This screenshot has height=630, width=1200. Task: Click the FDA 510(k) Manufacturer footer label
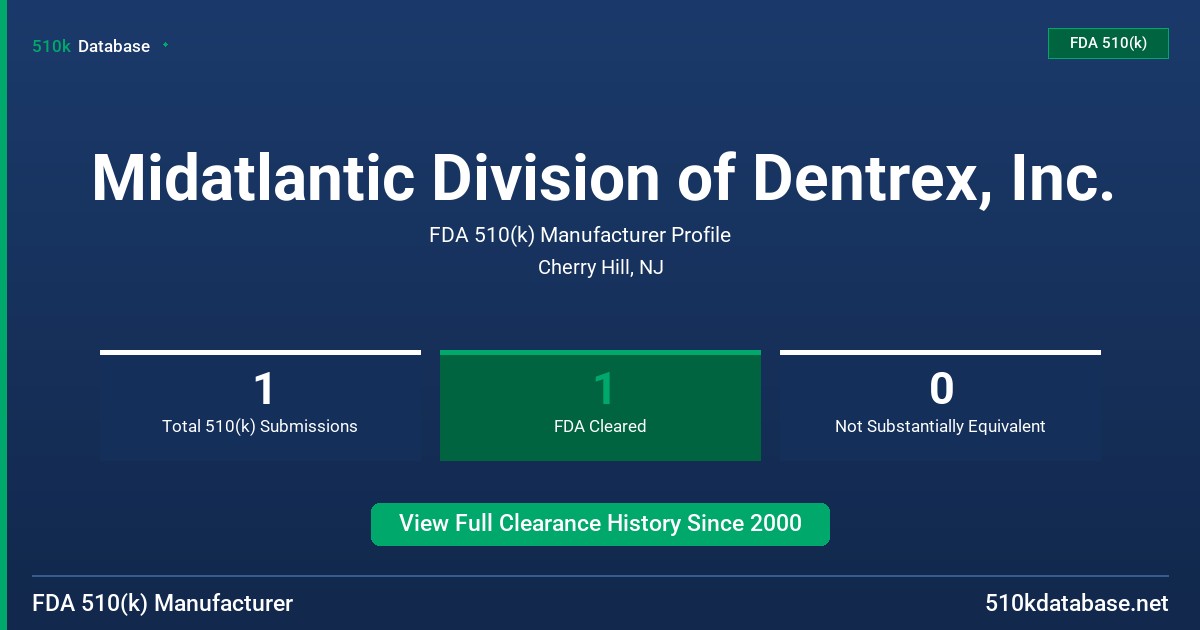pyautogui.click(x=163, y=604)
